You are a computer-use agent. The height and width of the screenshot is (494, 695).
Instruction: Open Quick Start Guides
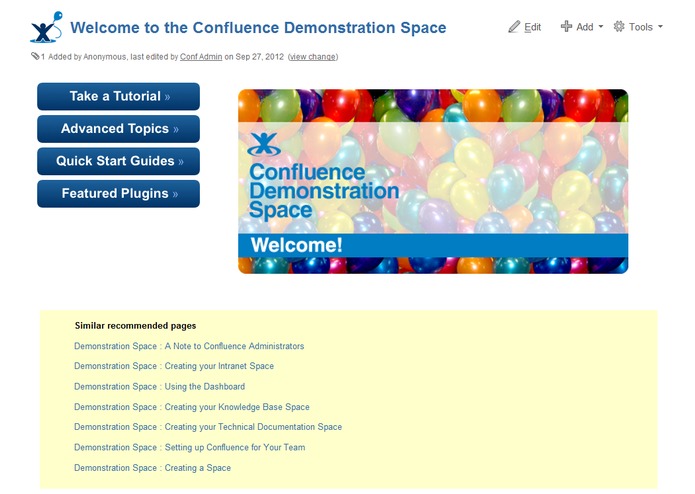click(x=118, y=161)
